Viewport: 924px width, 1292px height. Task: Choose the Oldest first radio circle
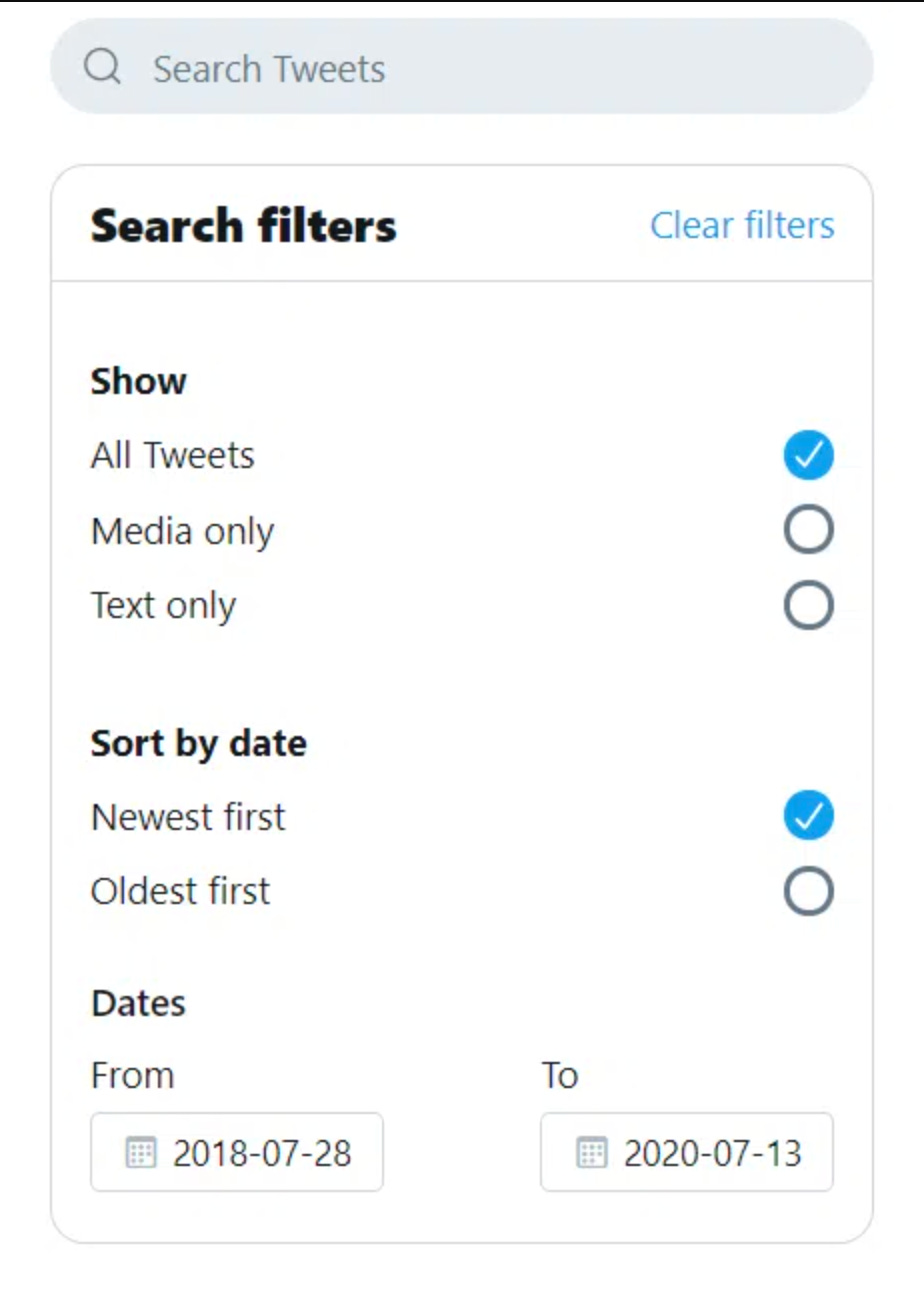pyautogui.click(x=808, y=891)
